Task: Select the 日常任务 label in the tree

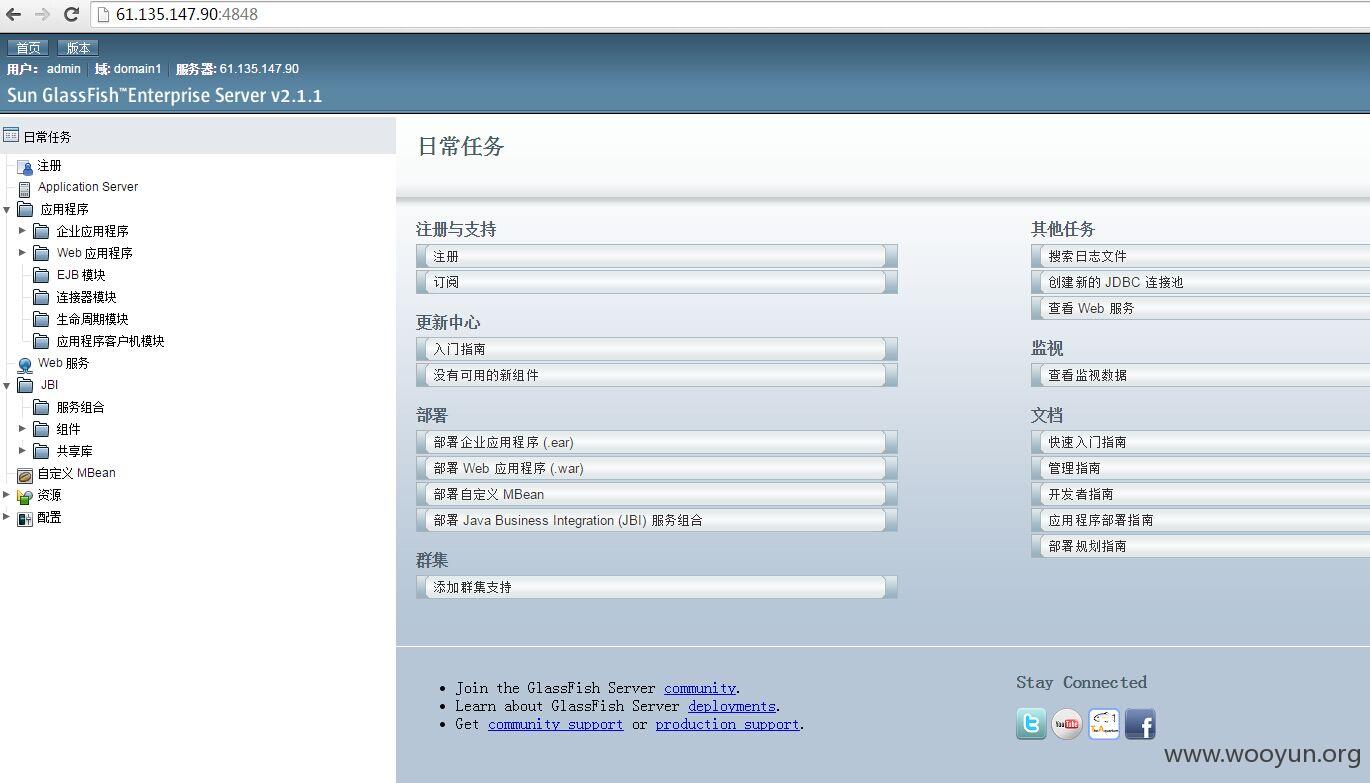Action: (x=47, y=137)
